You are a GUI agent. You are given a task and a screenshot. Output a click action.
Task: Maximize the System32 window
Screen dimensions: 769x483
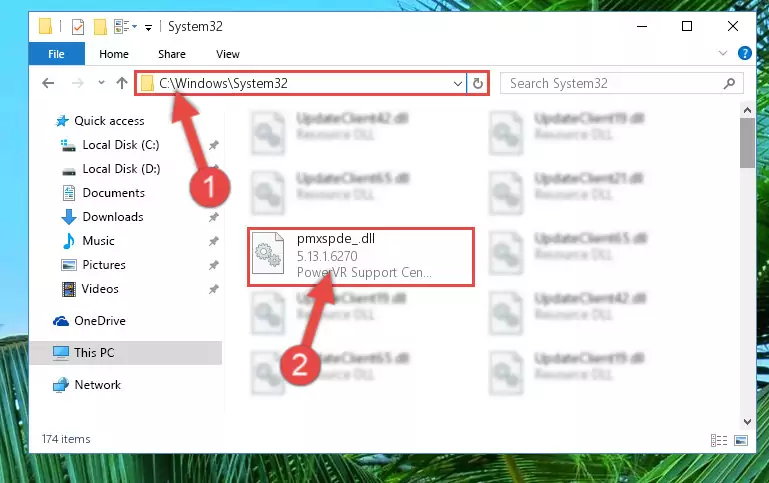point(687,26)
